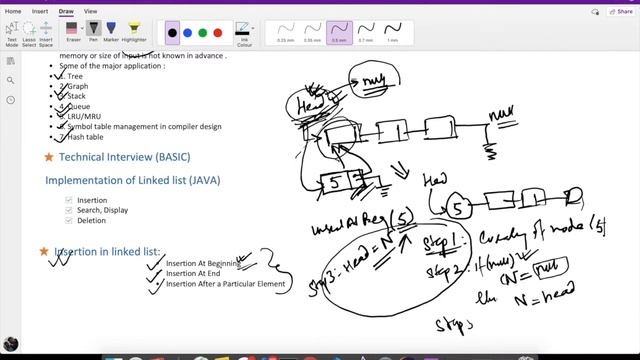The height and width of the screenshot is (360, 640).
Task: Click the Insertion At Beginning text
Action: click(203, 263)
